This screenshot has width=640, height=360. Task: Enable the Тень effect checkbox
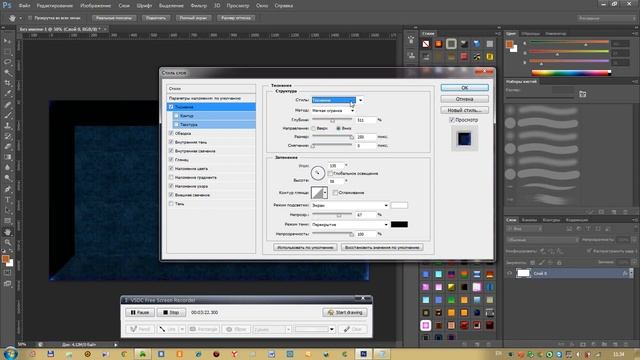171,204
